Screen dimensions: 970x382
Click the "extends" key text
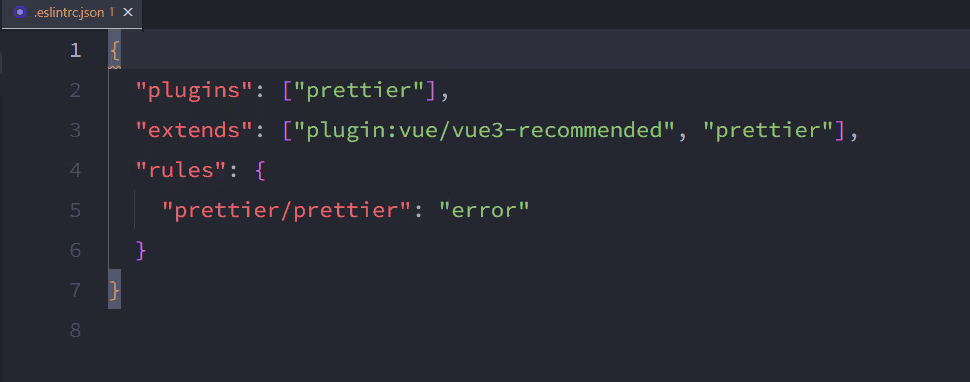(187, 131)
